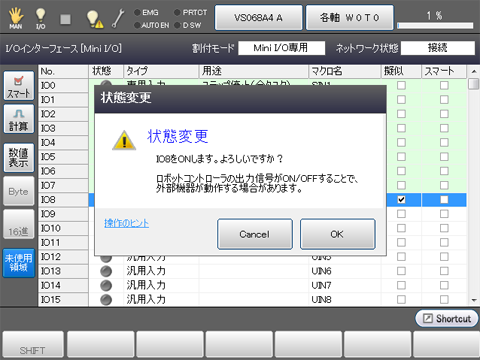
Task: Click the 計算 side button
Action: 19,119
